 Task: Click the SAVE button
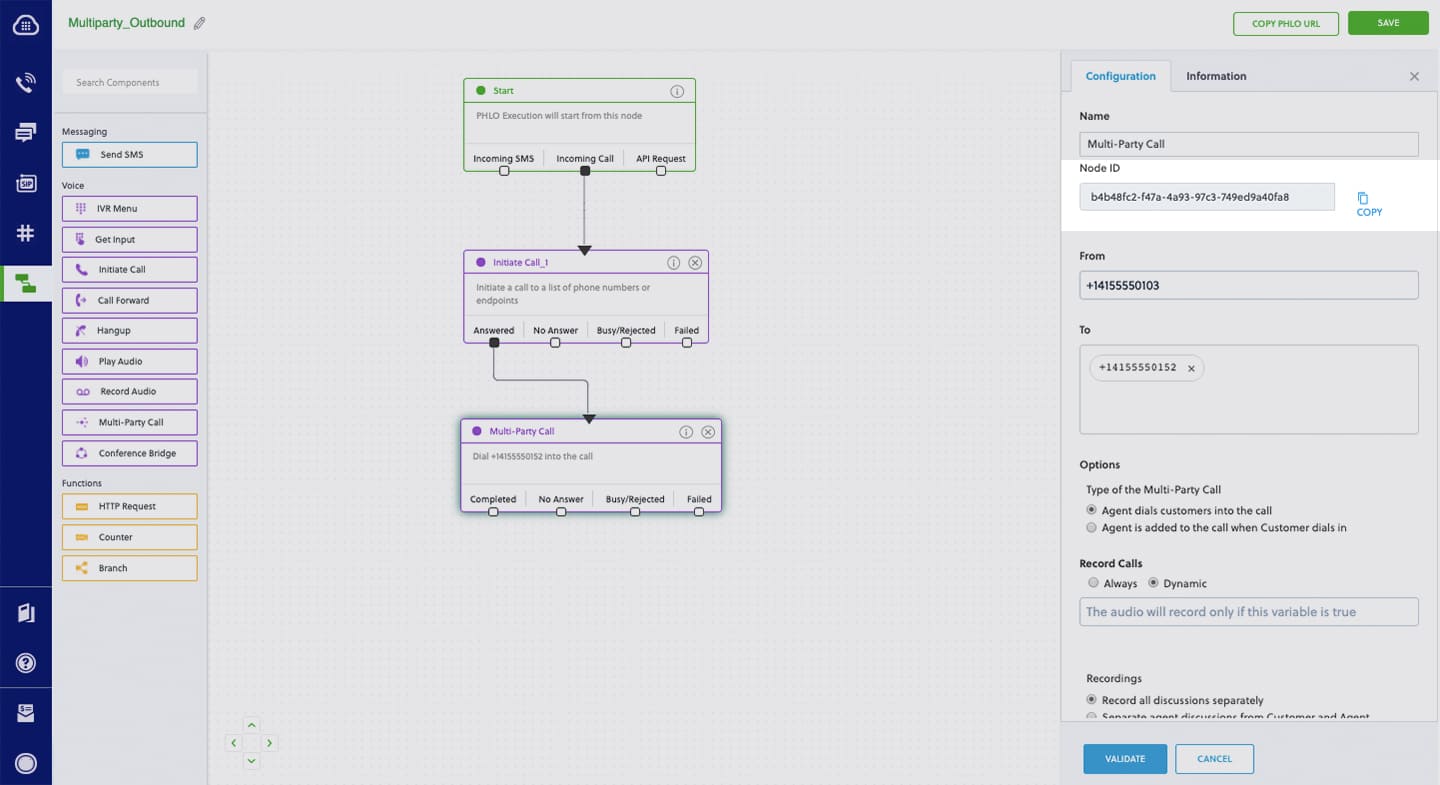1388,22
